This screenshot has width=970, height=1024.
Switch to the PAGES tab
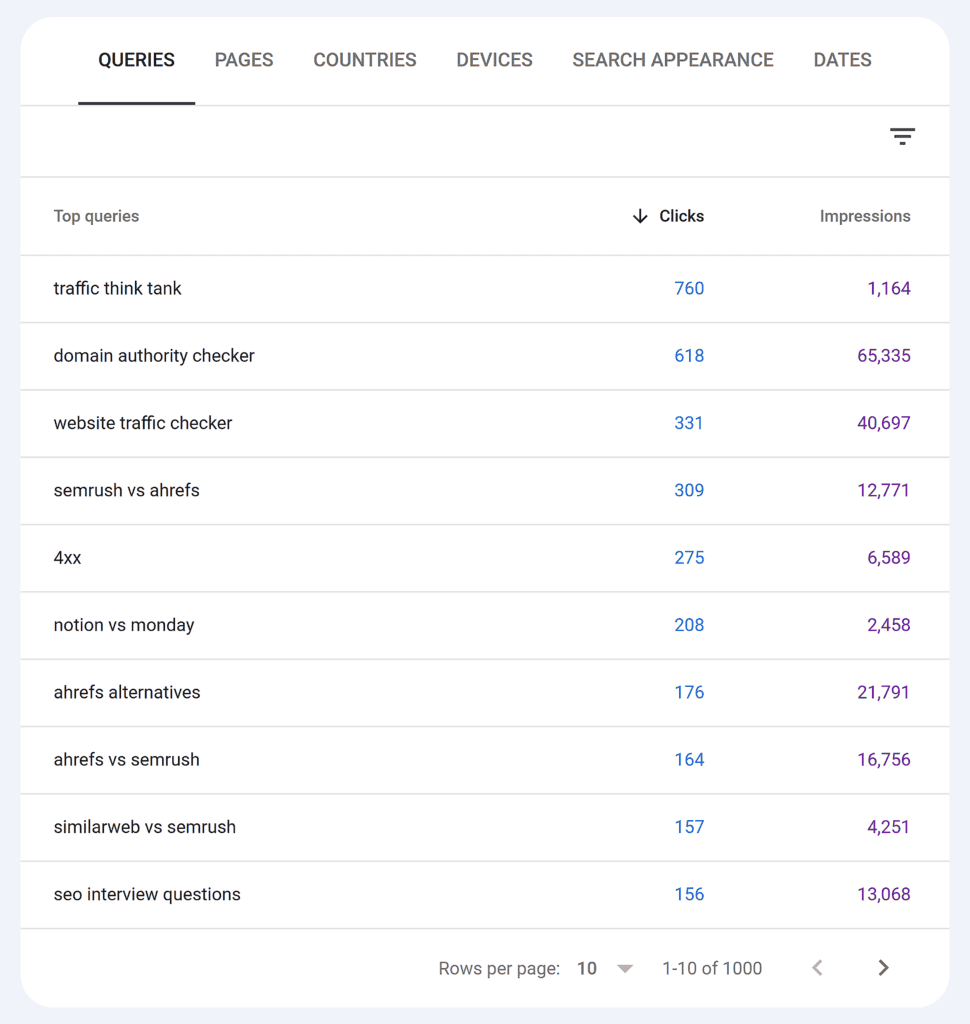point(243,60)
